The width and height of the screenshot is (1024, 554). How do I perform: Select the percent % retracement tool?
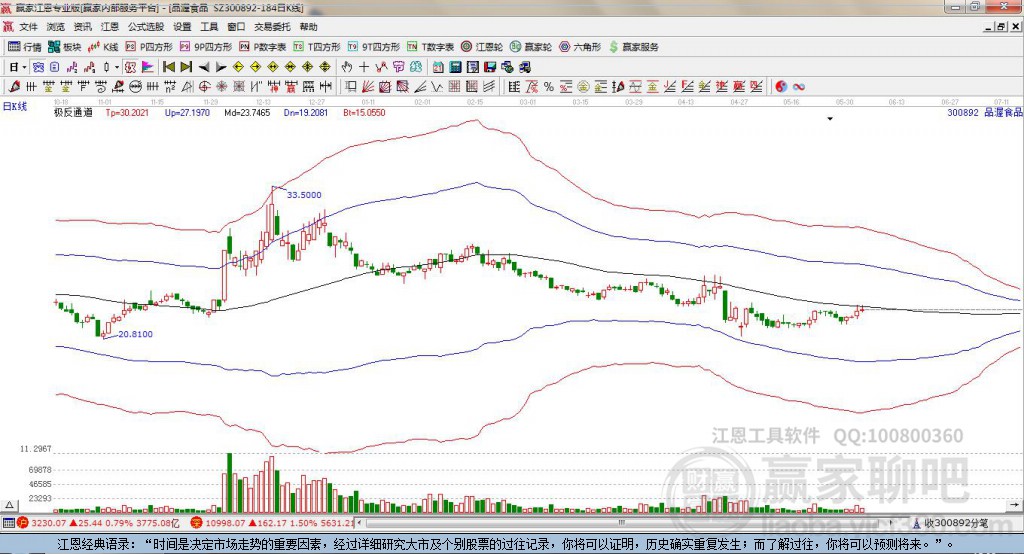[x=549, y=86]
